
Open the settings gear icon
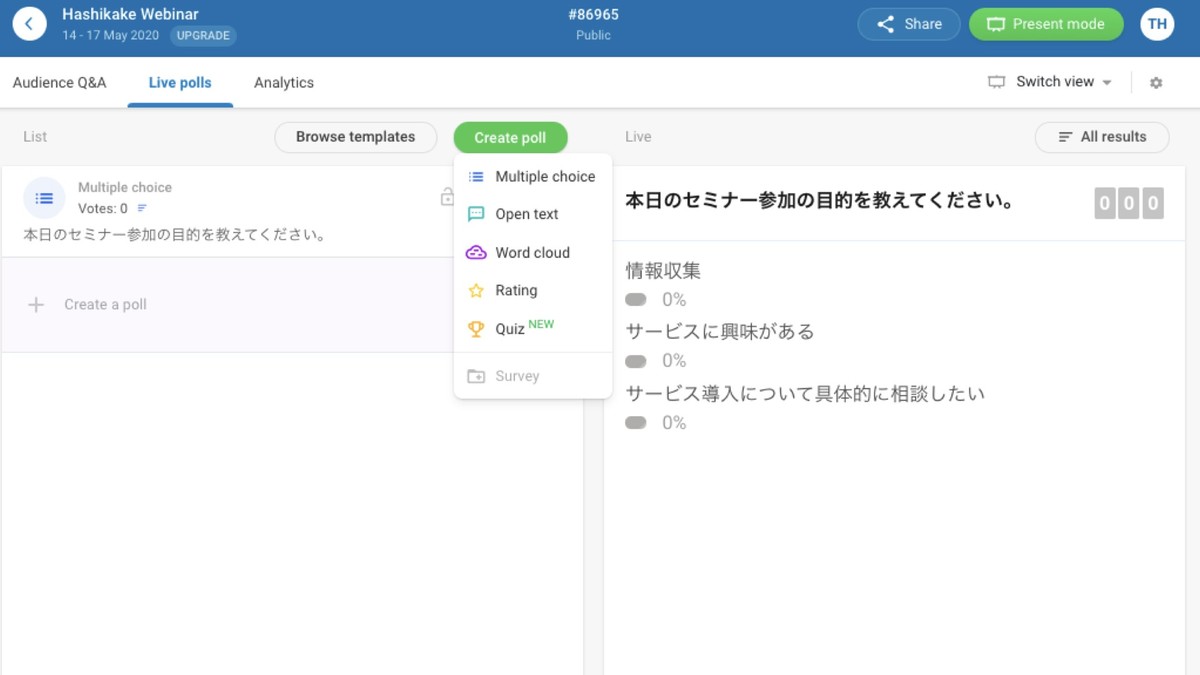click(1156, 83)
